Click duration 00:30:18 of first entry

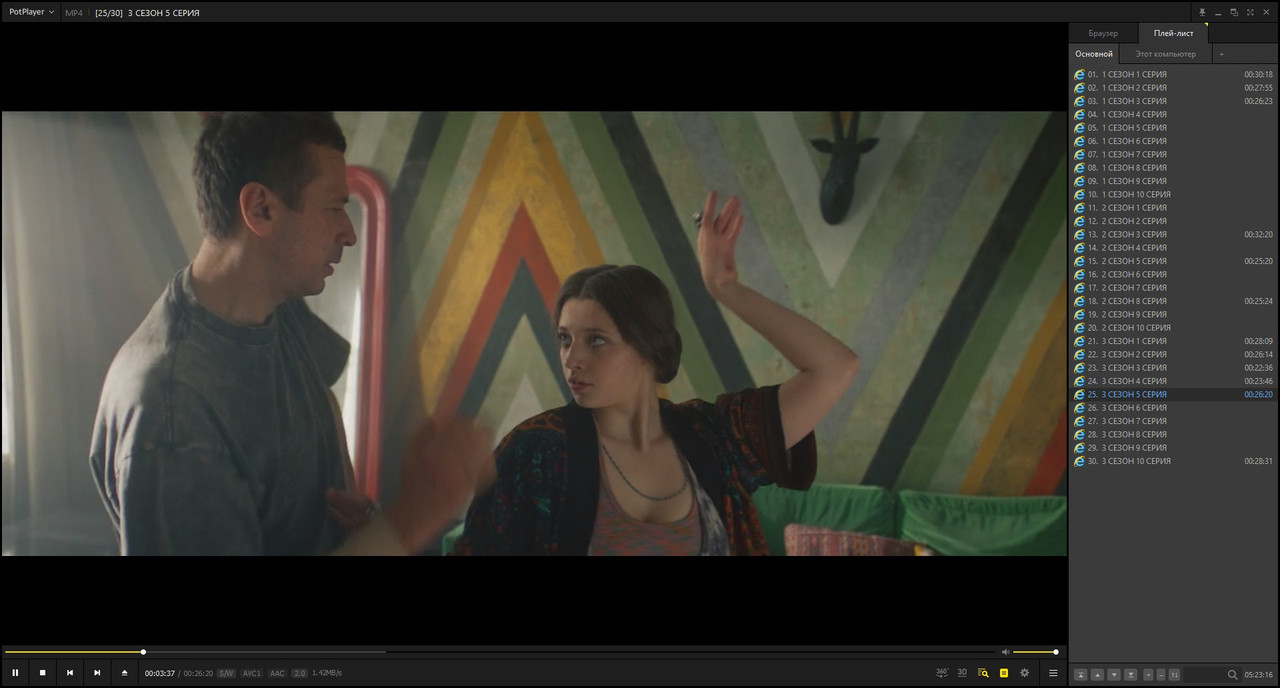click(1258, 74)
